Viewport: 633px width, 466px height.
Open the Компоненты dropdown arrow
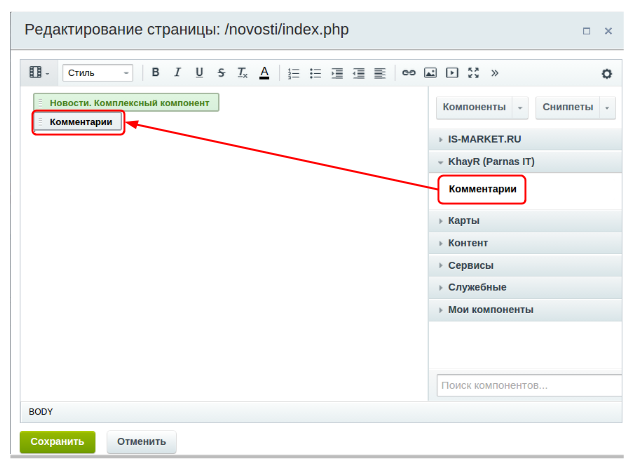coord(520,107)
